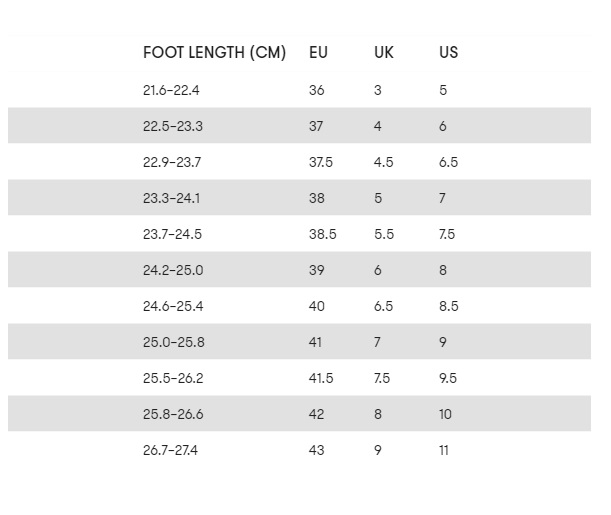
Task: Select EU size 37 cell
Action: 316,126
